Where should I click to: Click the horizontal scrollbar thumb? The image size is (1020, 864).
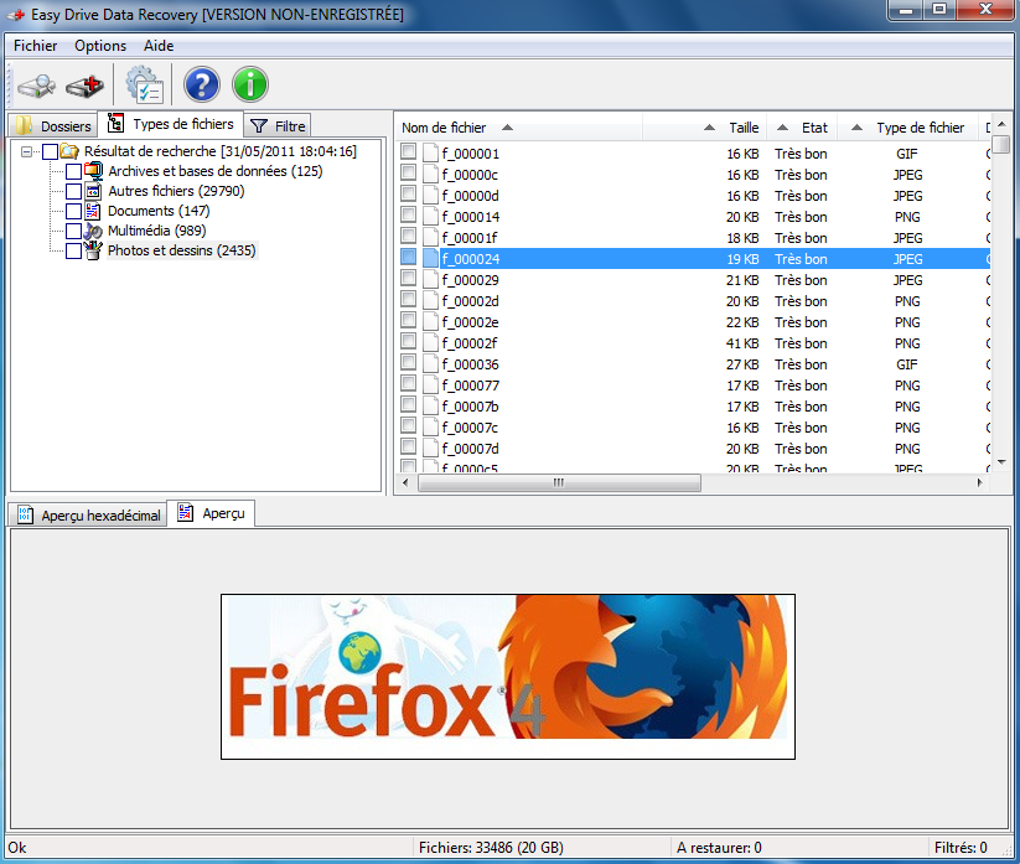[x=559, y=482]
